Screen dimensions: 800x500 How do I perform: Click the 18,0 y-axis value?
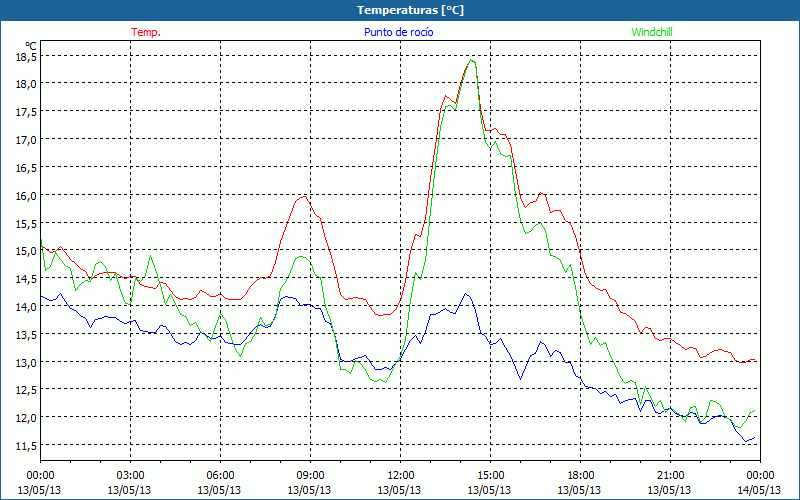click(25, 84)
